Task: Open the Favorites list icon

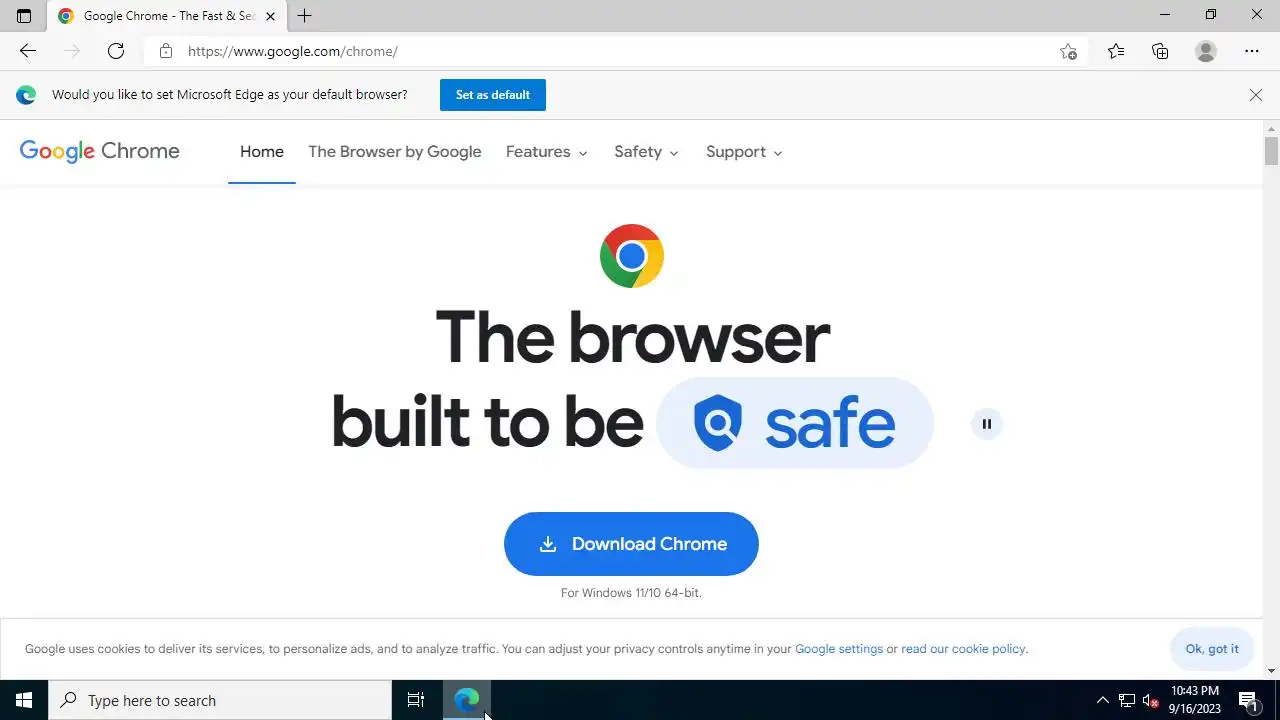Action: point(1116,51)
